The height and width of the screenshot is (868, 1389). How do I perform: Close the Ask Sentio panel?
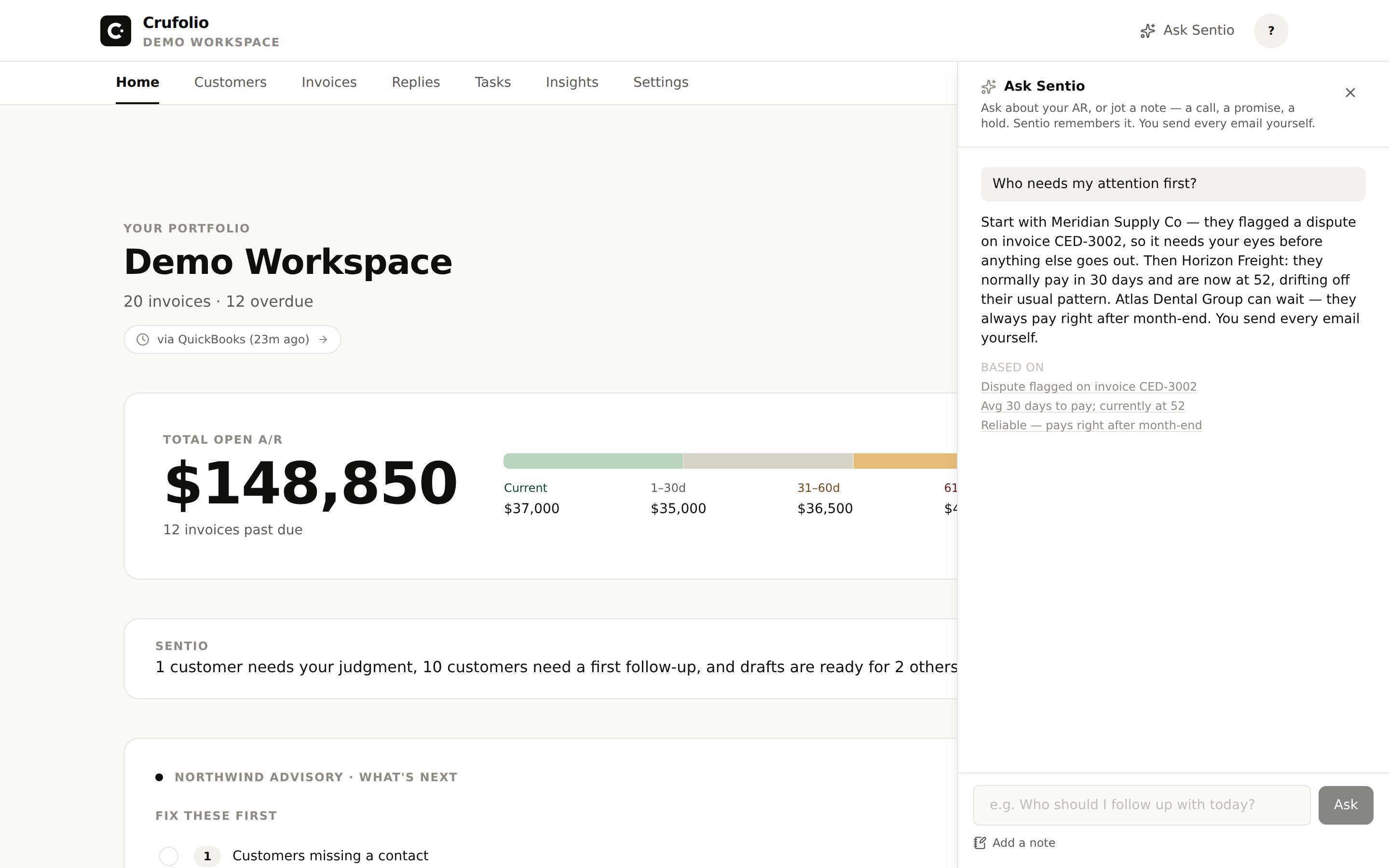click(x=1350, y=93)
